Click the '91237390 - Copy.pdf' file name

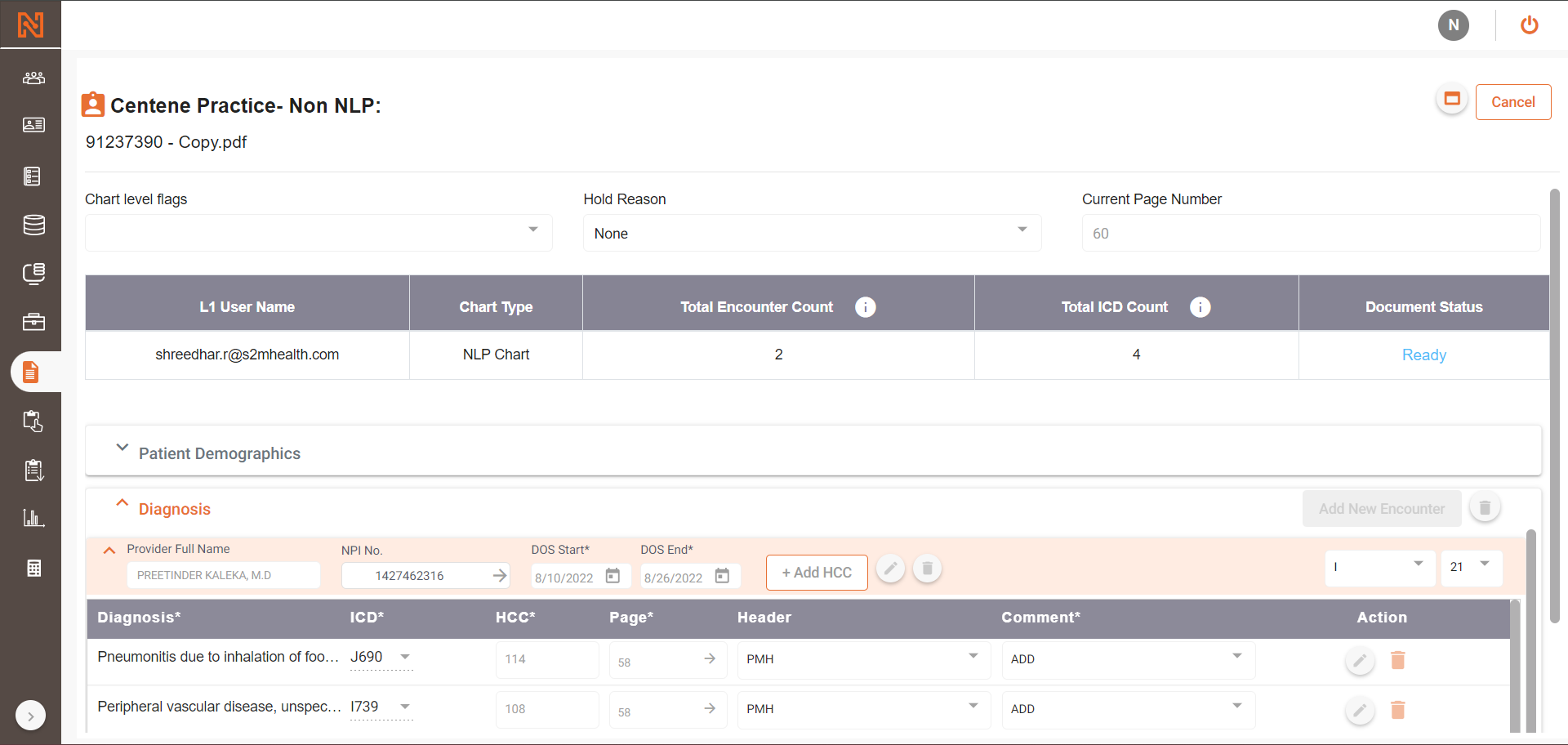coord(166,142)
